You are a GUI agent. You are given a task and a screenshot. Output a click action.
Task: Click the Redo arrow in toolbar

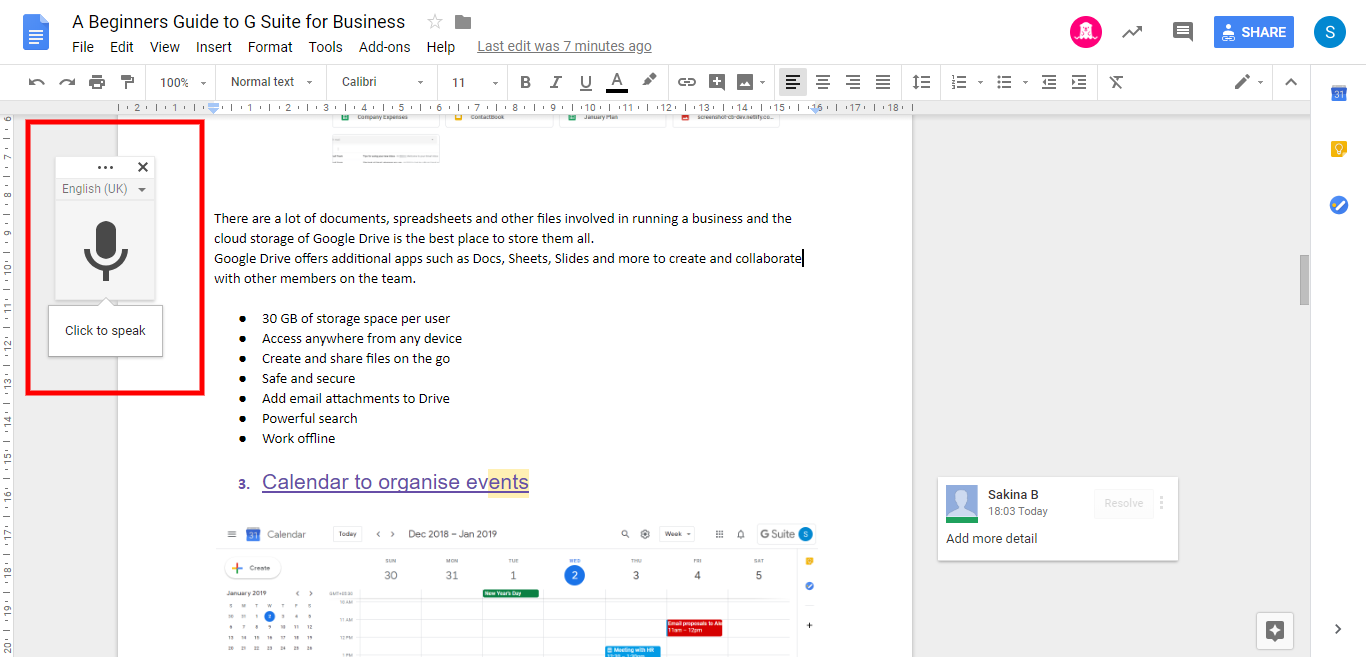[x=67, y=82]
